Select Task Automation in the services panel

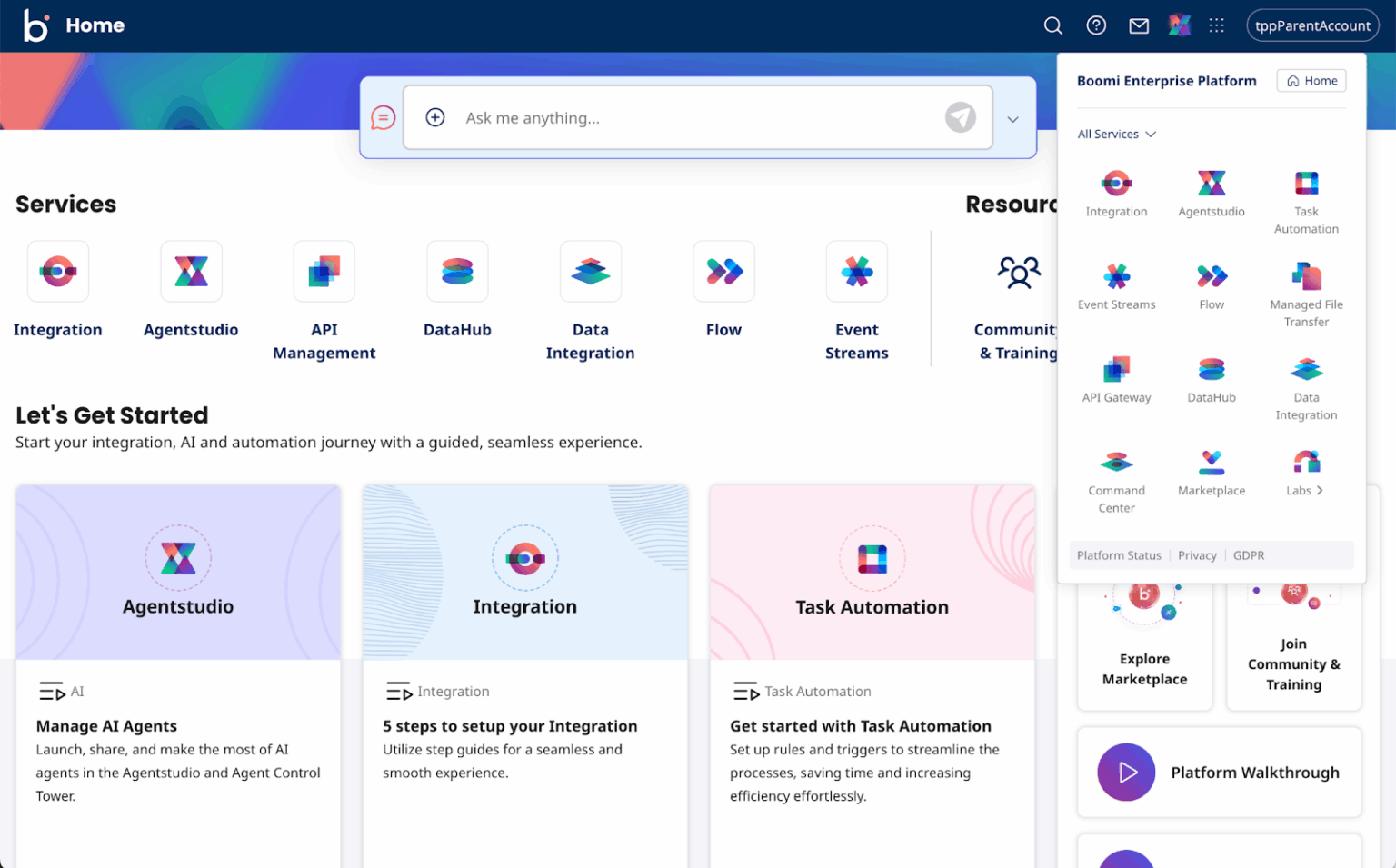pos(1306,202)
